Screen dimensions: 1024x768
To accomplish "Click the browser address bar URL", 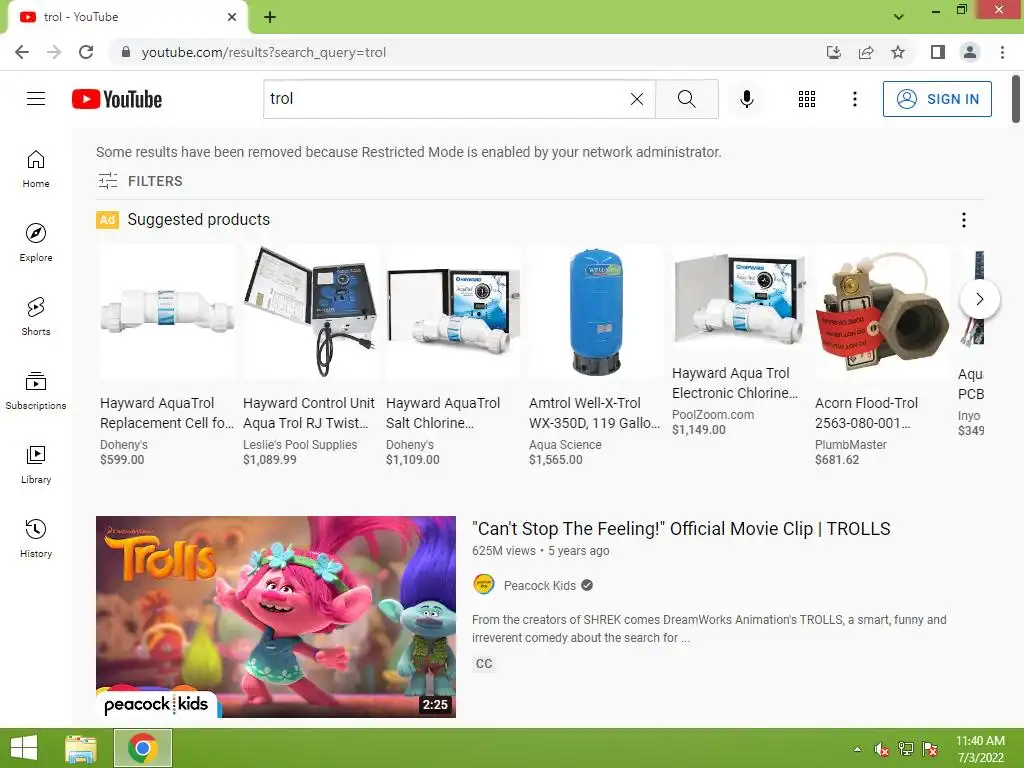I will point(263,52).
